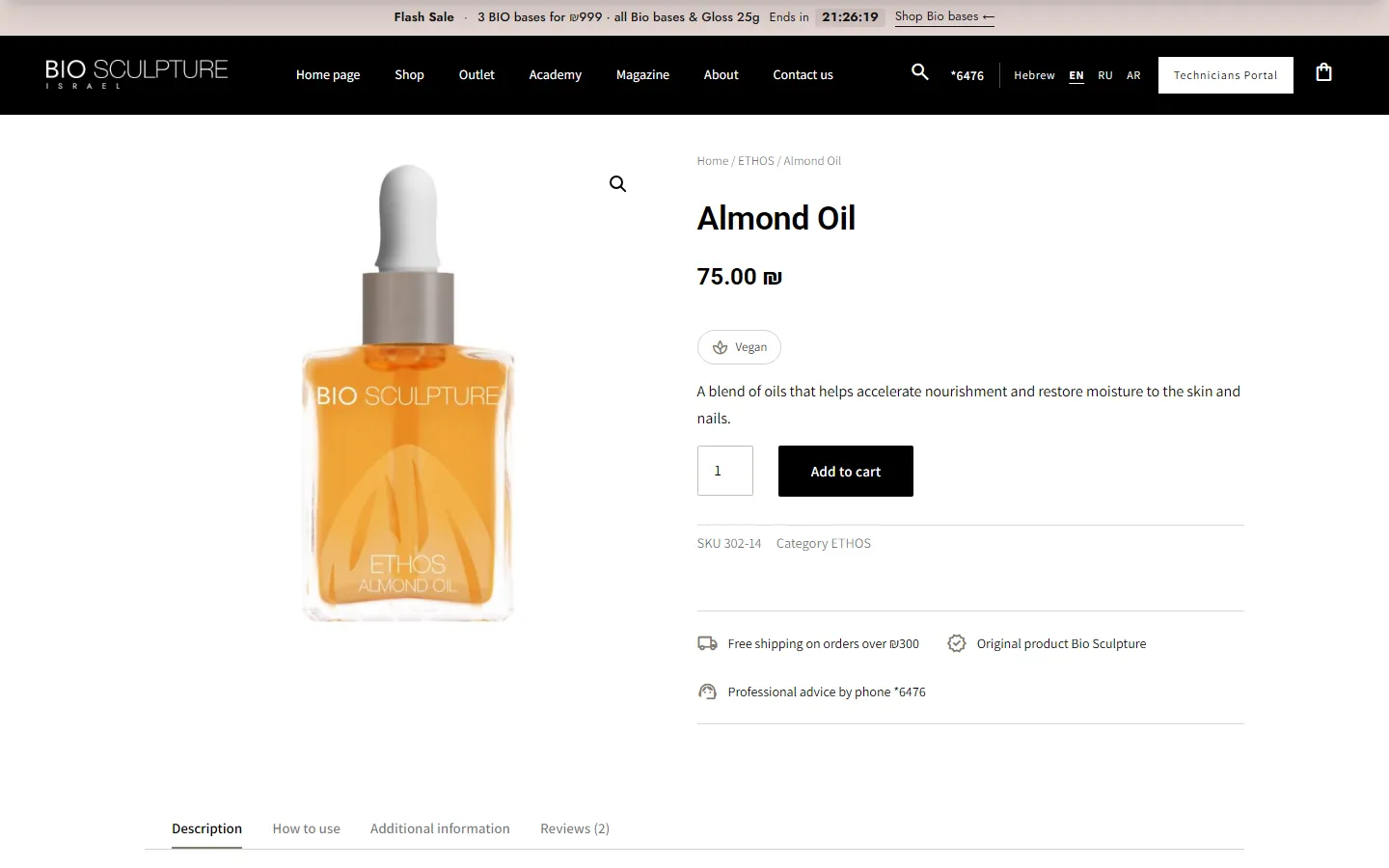Viewport: 1389px width, 868px height.
Task: Follow the Shop Bio bases link
Action: coord(944,16)
